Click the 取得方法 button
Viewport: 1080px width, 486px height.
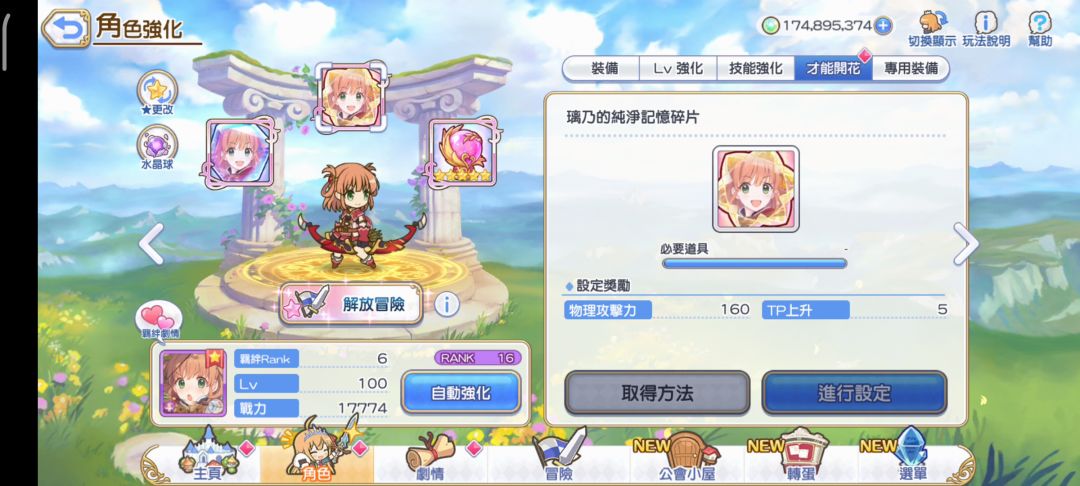657,393
